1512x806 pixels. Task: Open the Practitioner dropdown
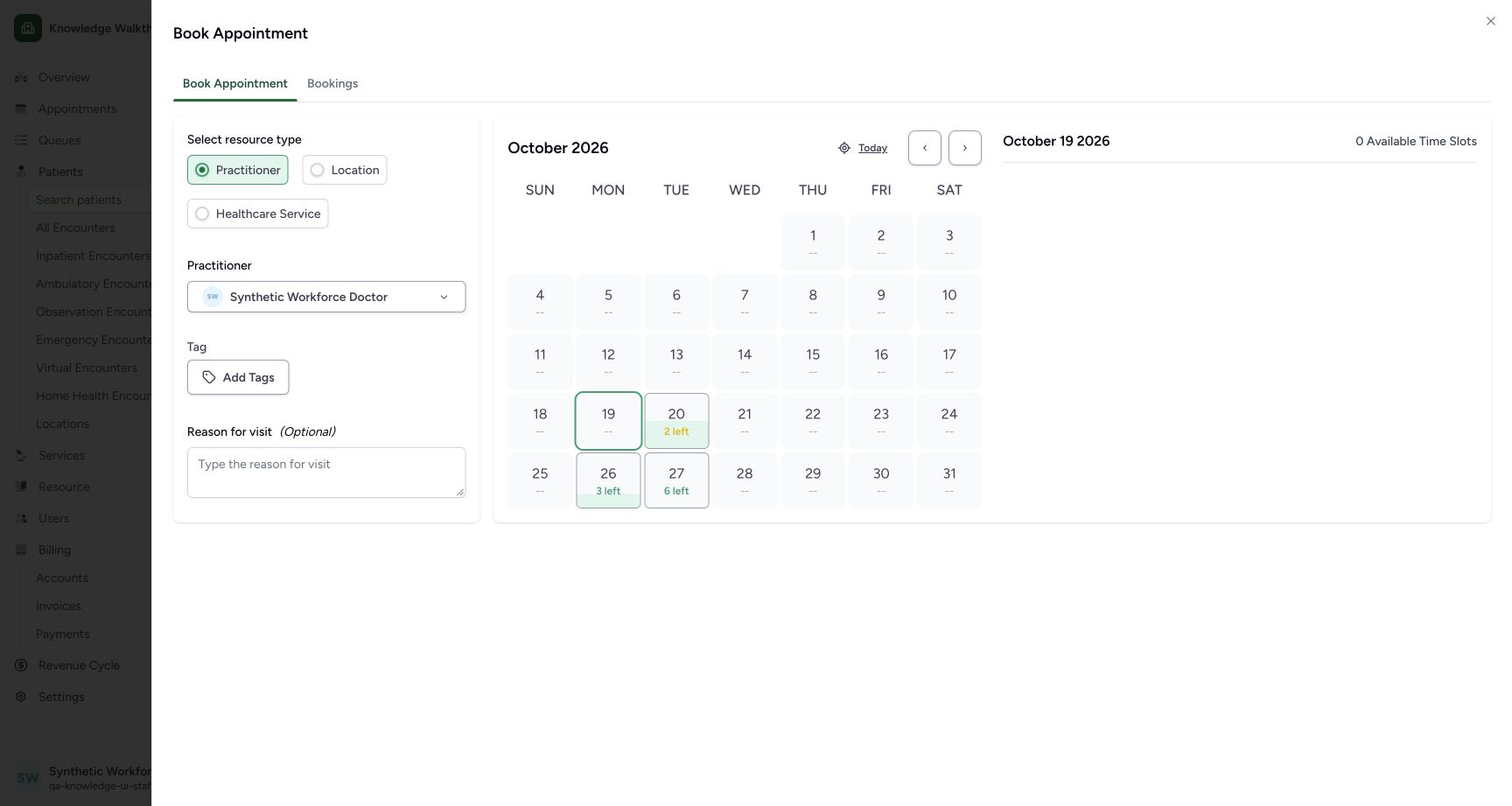326,297
